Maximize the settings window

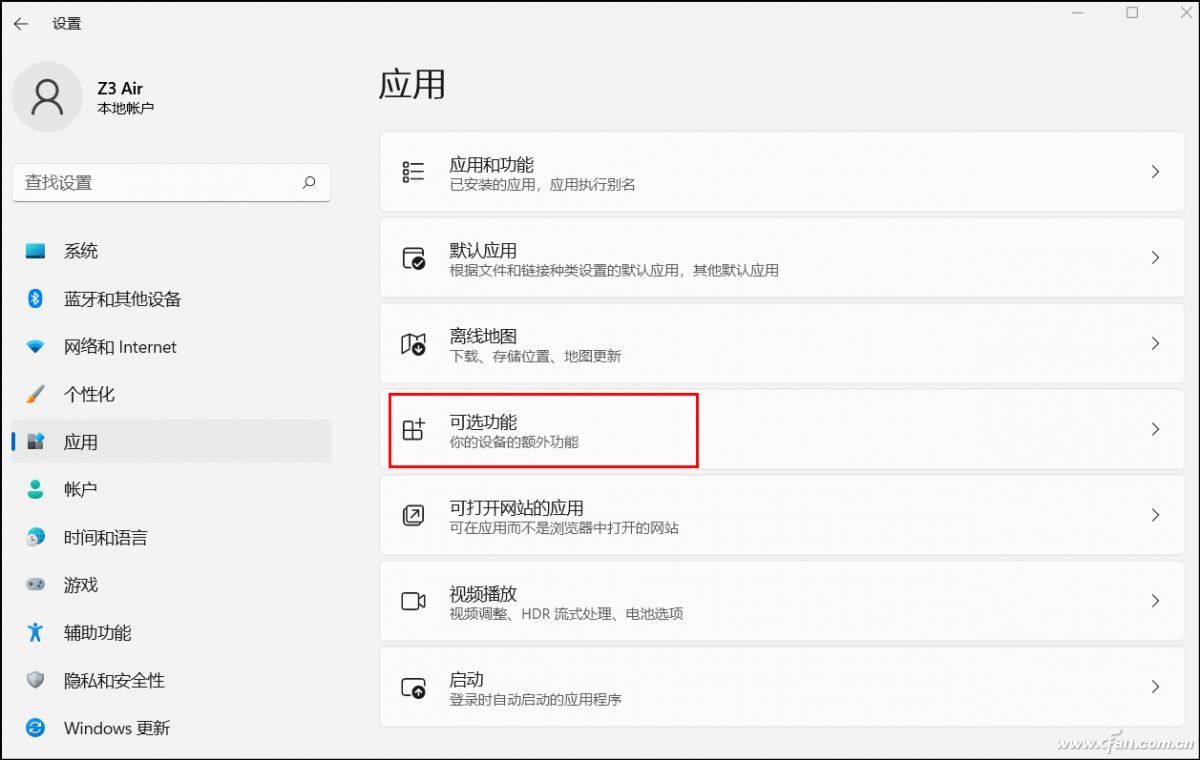click(x=1132, y=13)
